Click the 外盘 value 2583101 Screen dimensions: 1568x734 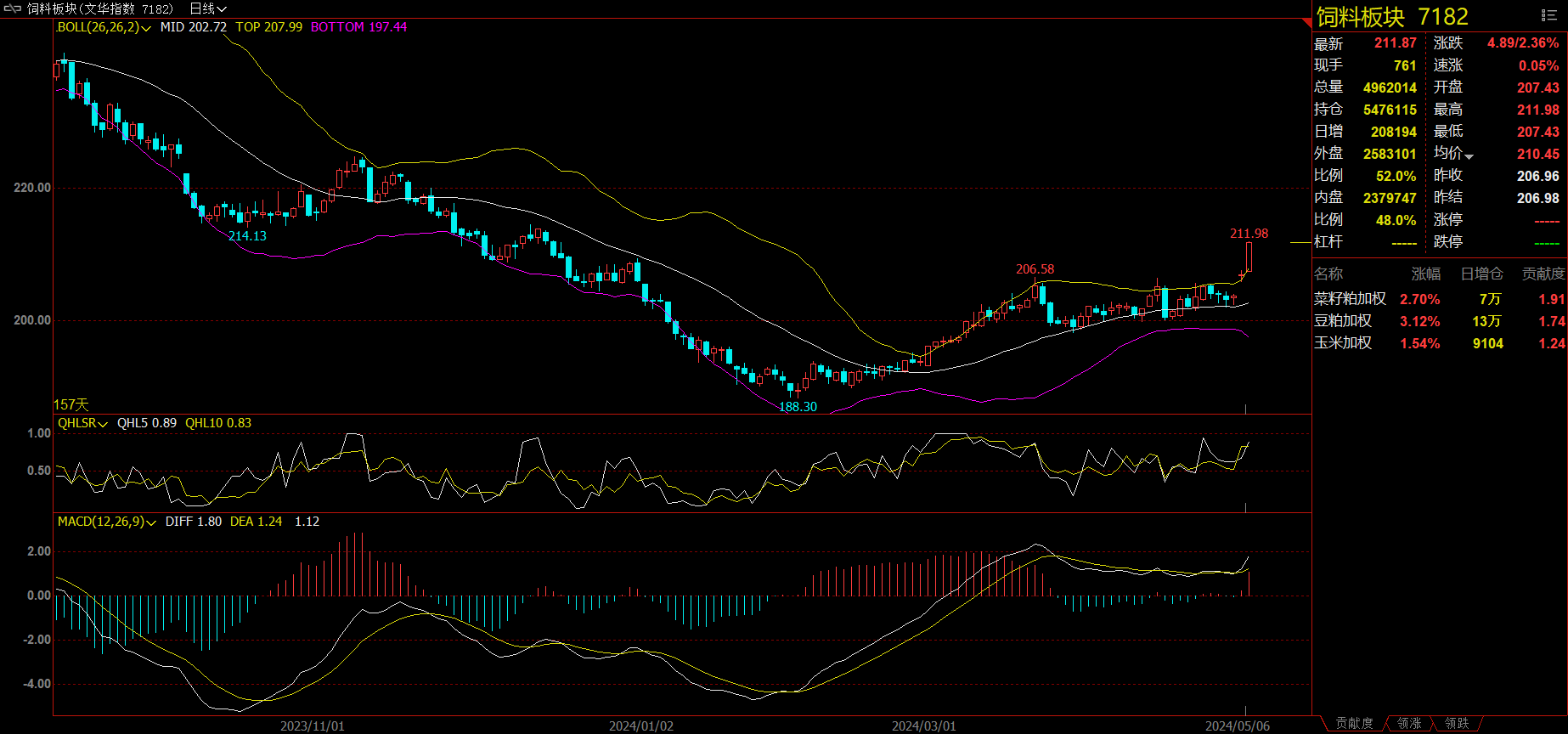pos(1390,154)
